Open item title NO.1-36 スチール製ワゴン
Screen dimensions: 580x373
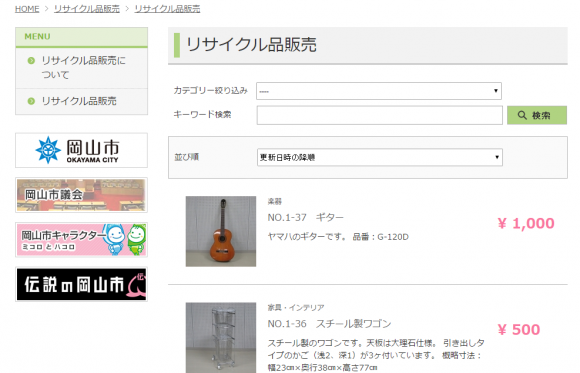[x=329, y=324]
